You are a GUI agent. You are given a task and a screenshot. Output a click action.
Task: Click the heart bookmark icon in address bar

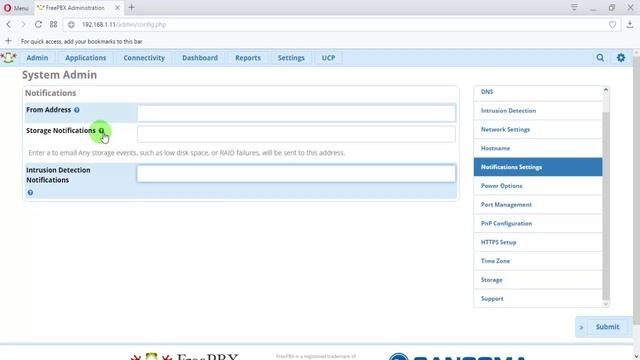click(x=612, y=24)
